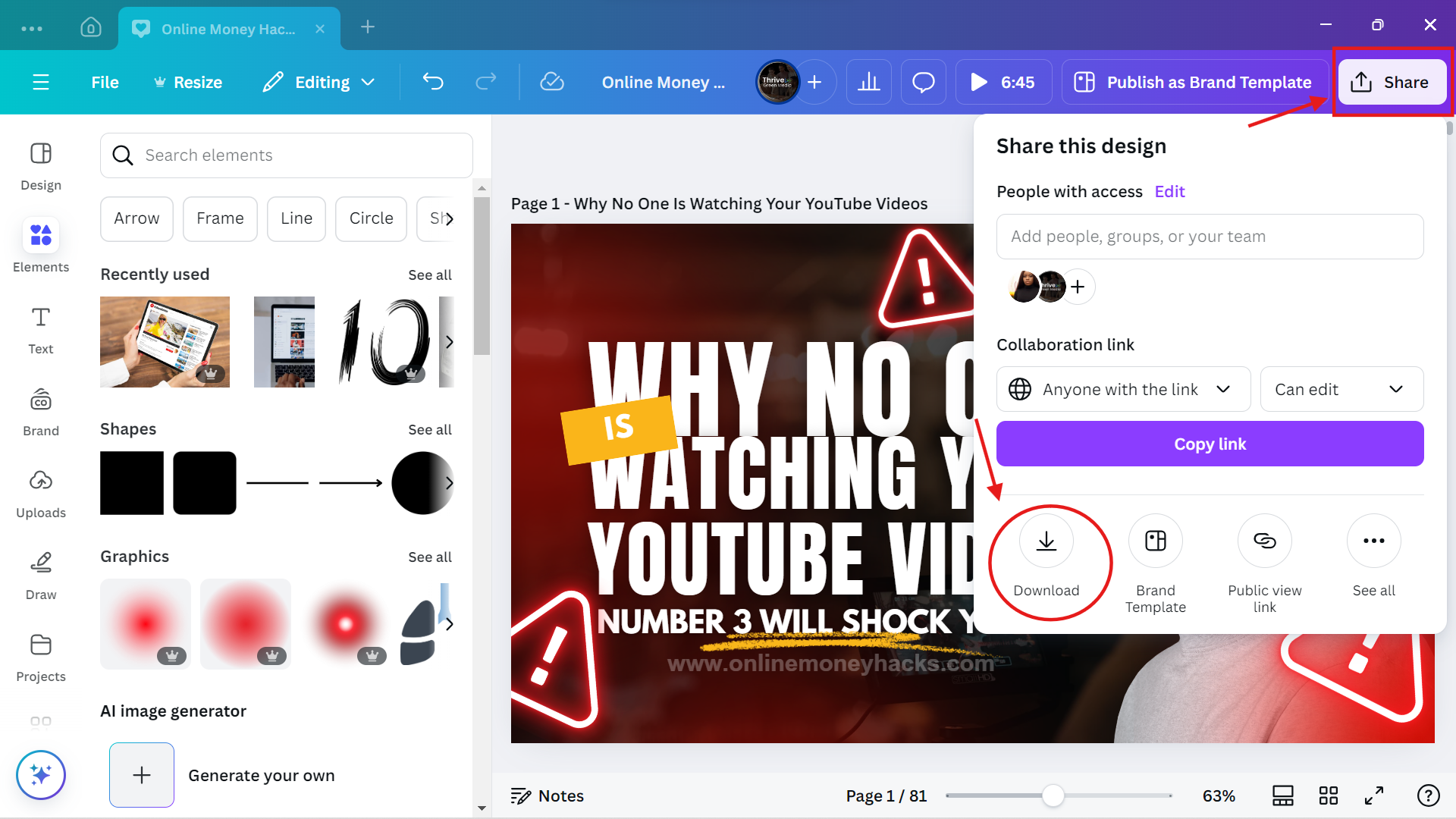Image resolution: width=1456 pixels, height=819 pixels.
Task: Open the analytics bar chart icon
Action: [x=868, y=82]
